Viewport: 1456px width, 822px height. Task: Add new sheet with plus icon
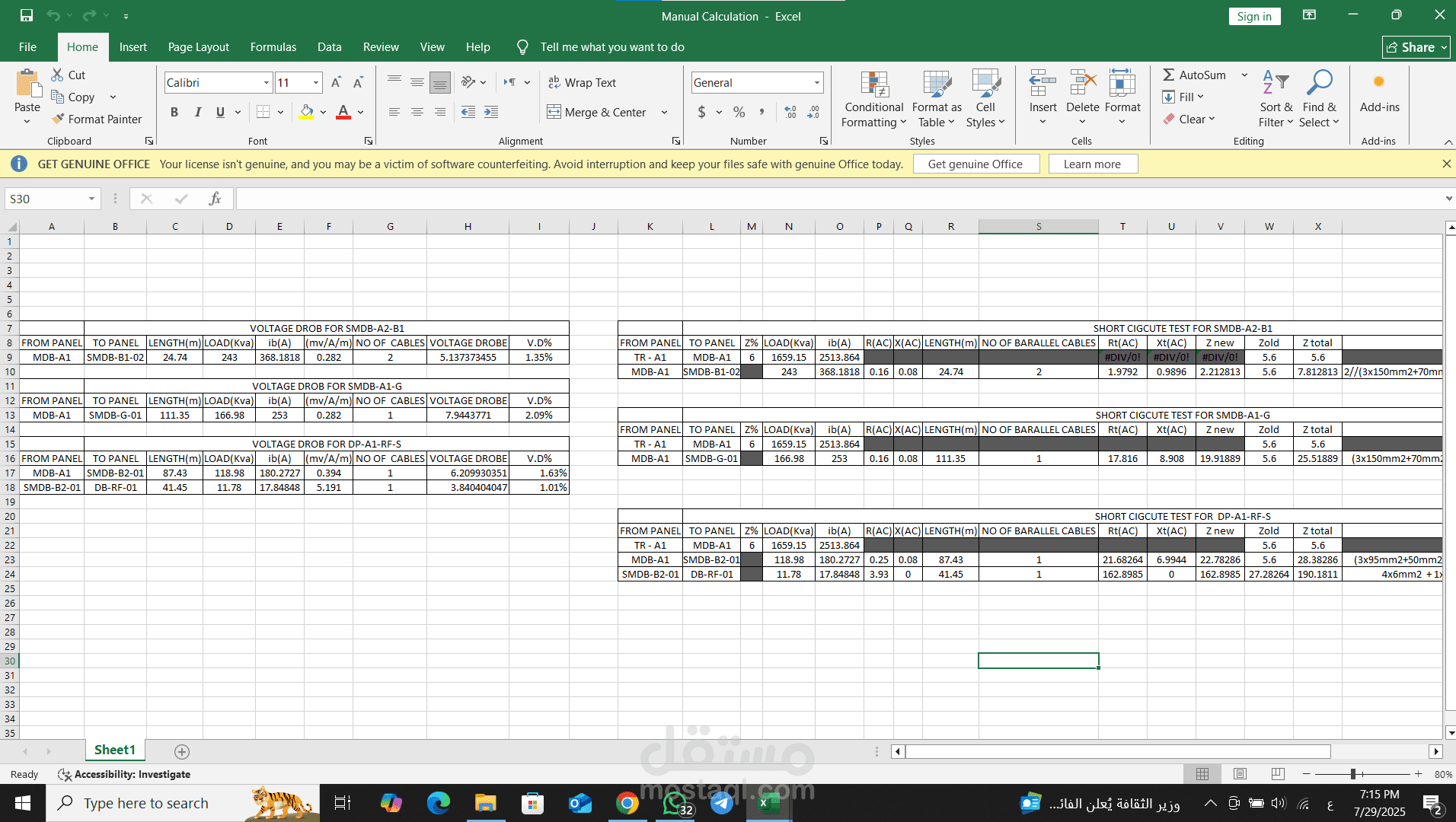pyautogui.click(x=182, y=751)
